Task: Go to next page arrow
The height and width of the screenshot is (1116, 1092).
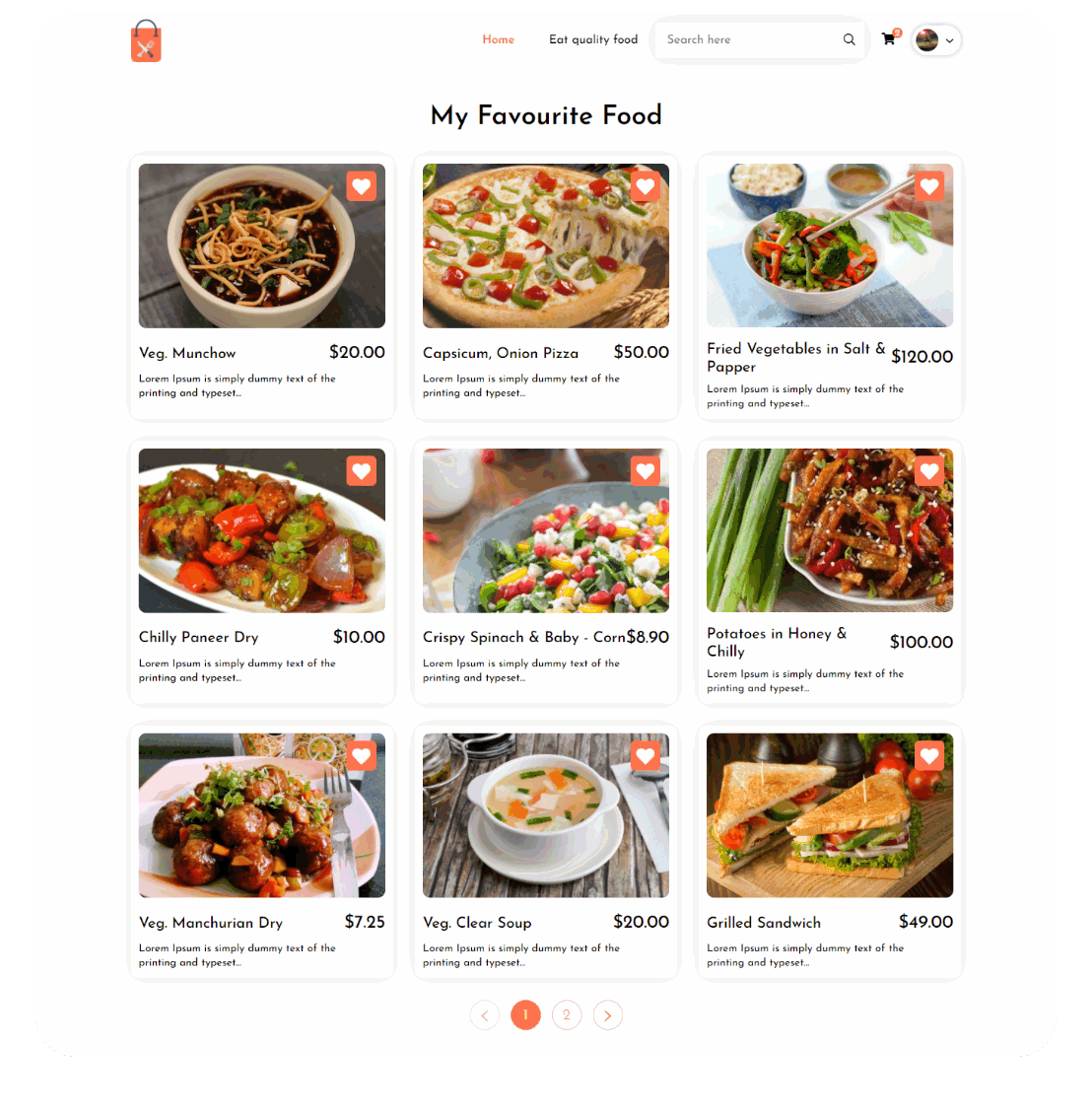Action: 607,1014
